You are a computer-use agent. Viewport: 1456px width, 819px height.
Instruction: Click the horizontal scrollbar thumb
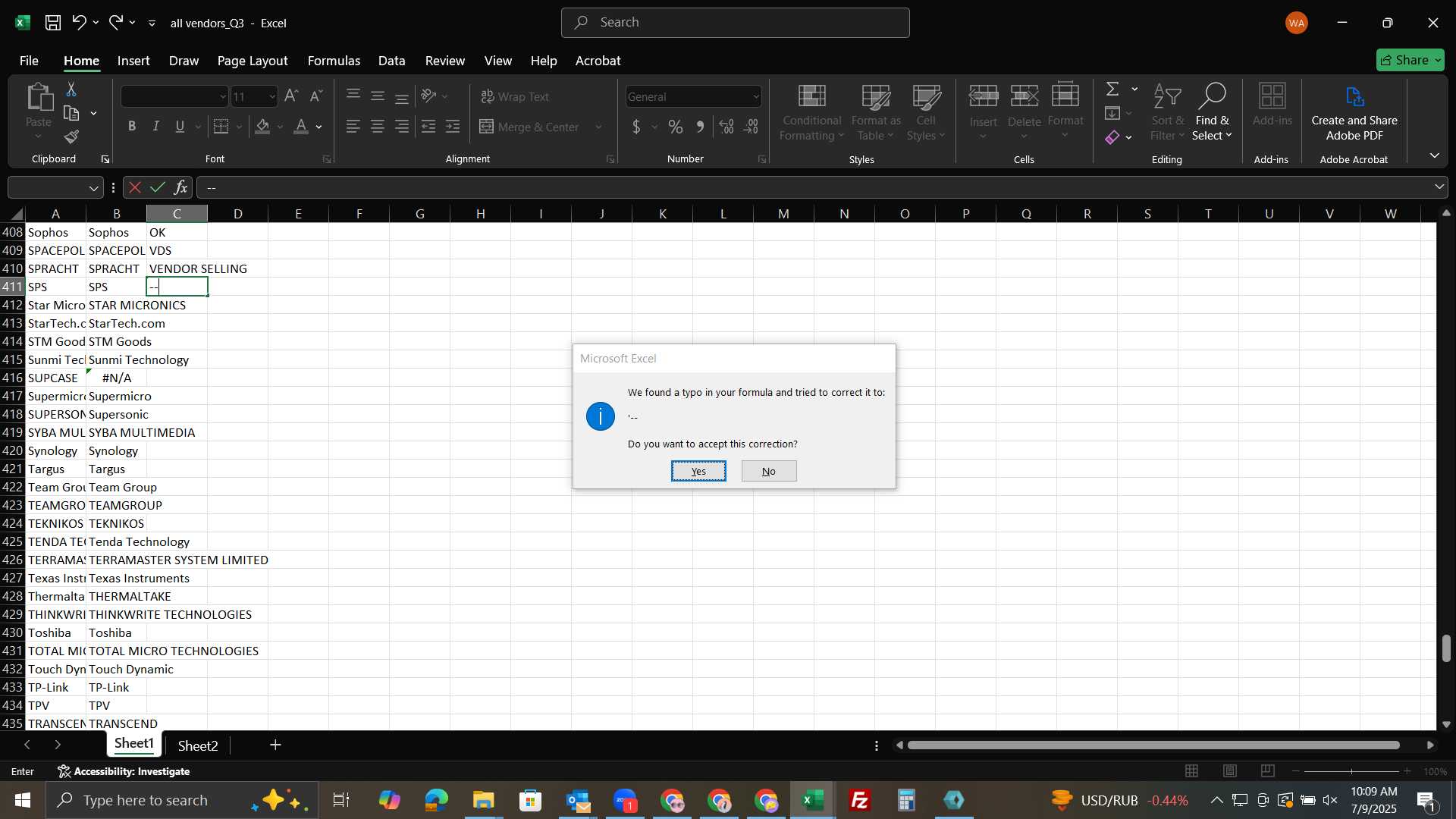[x=1153, y=745]
